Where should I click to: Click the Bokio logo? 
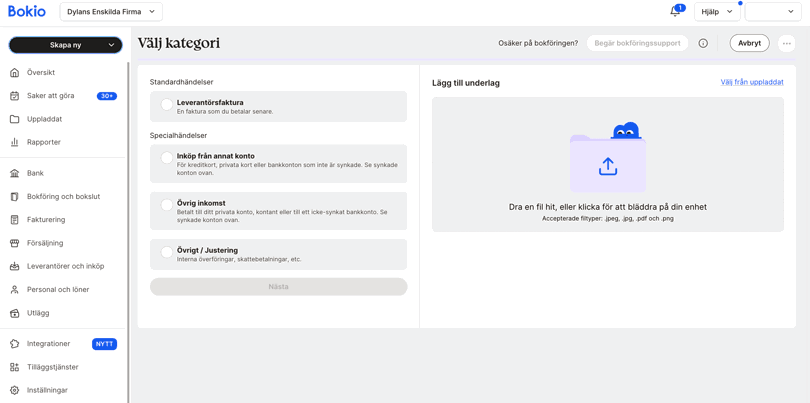(x=27, y=11)
